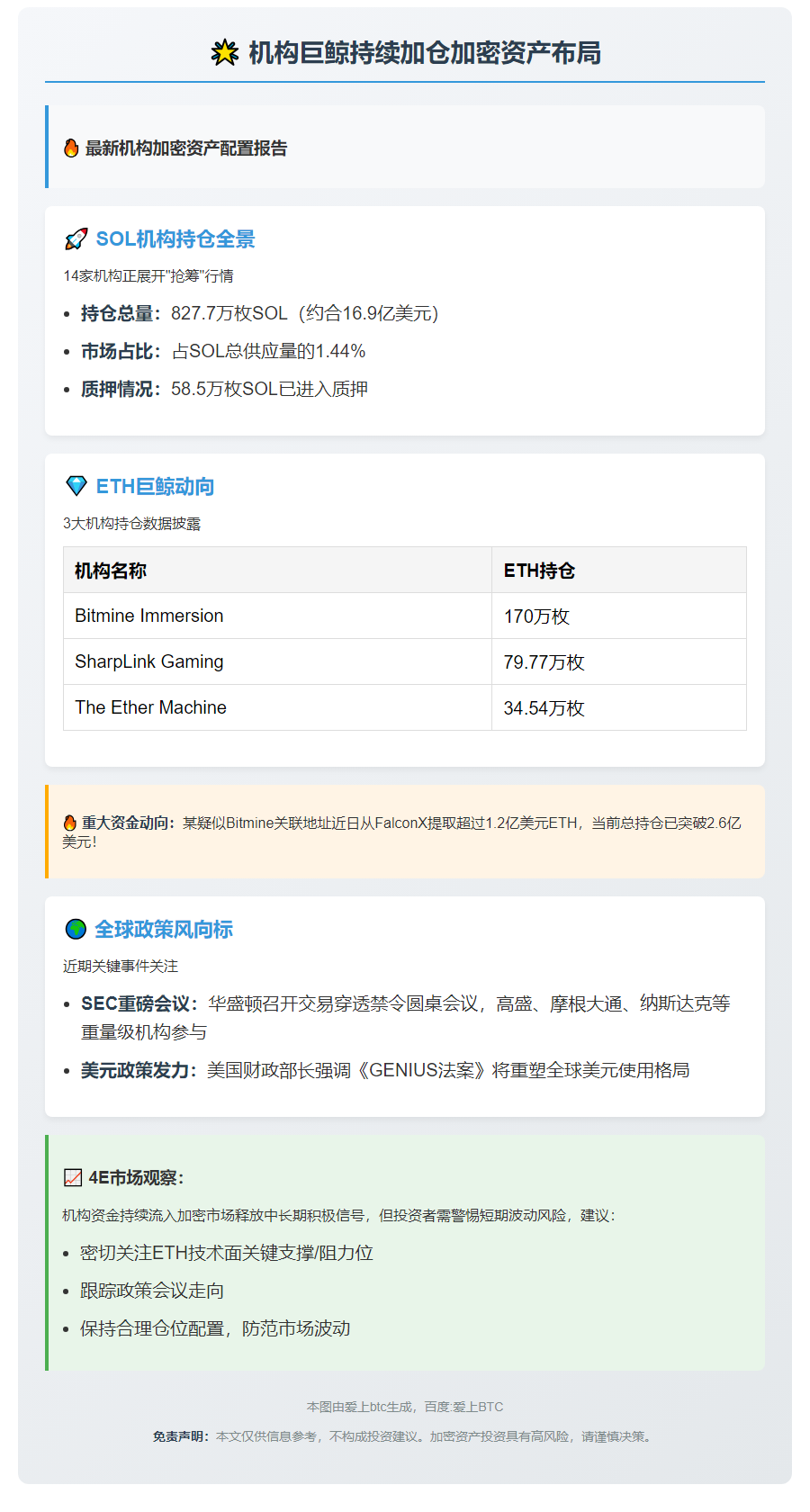Click the SEC重磅会议 bullet item
This screenshot has width=810, height=1512.
pyautogui.click(x=405, y=1018)
